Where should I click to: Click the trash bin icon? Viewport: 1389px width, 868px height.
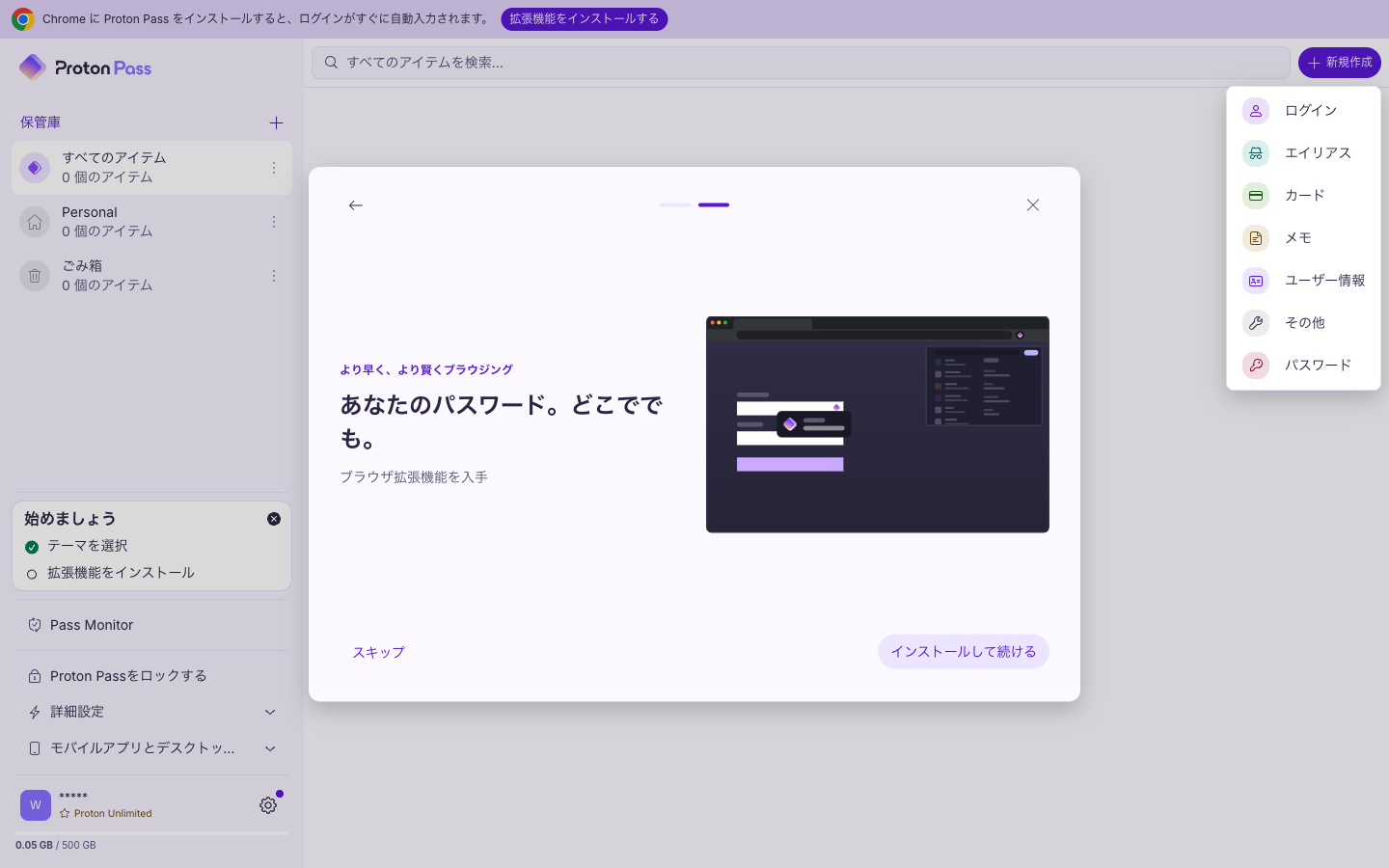(35, 276)
